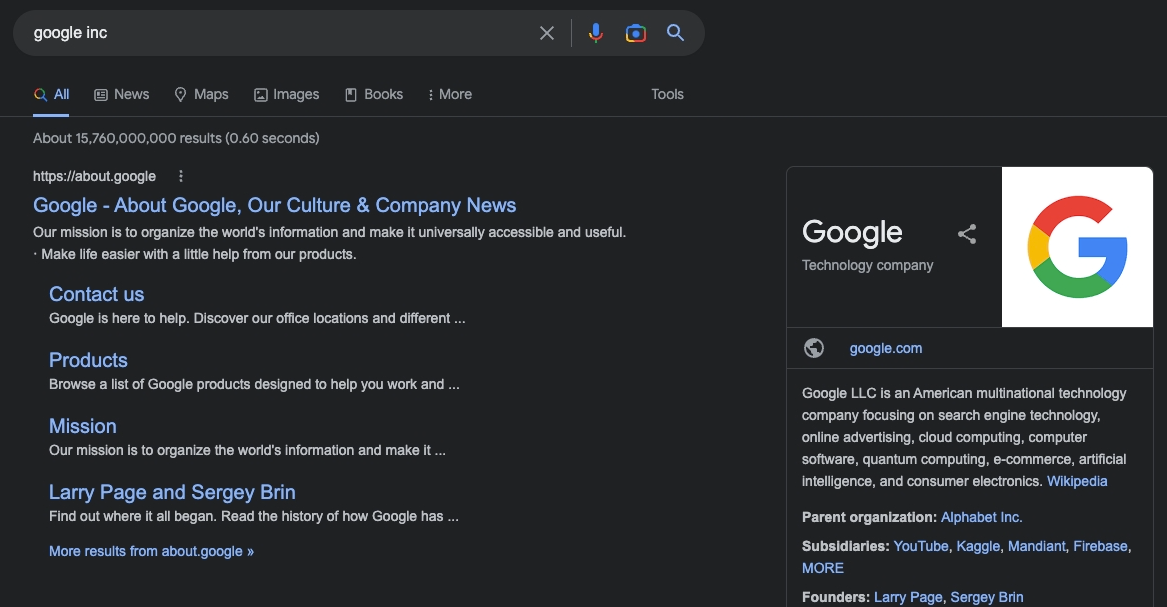Click More results from about.google
Viewport: 1167px width, 607px height.
[151, 551]
